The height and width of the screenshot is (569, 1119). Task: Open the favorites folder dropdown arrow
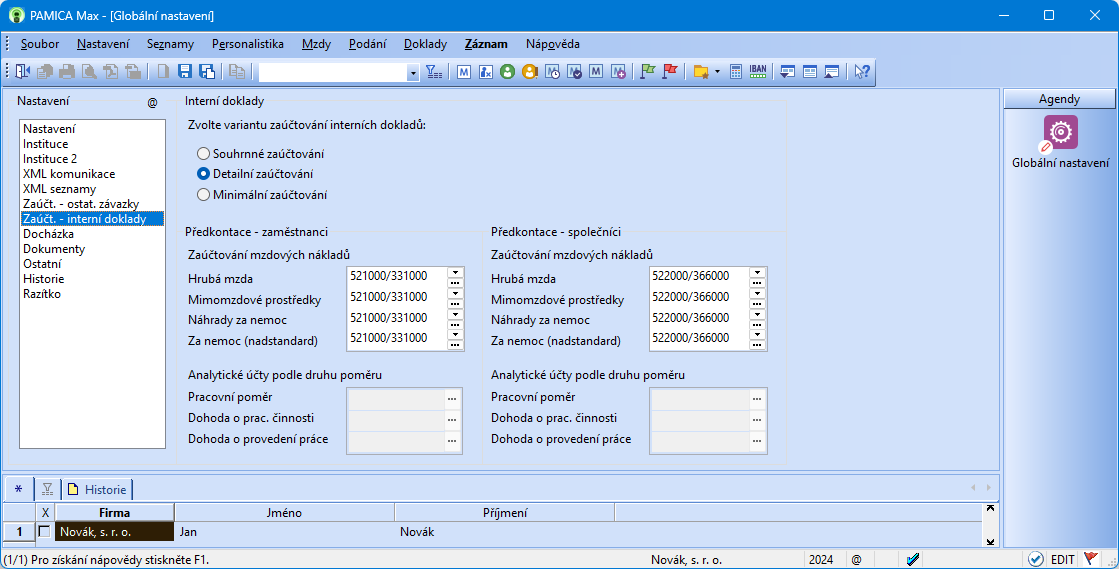(717, 72)
